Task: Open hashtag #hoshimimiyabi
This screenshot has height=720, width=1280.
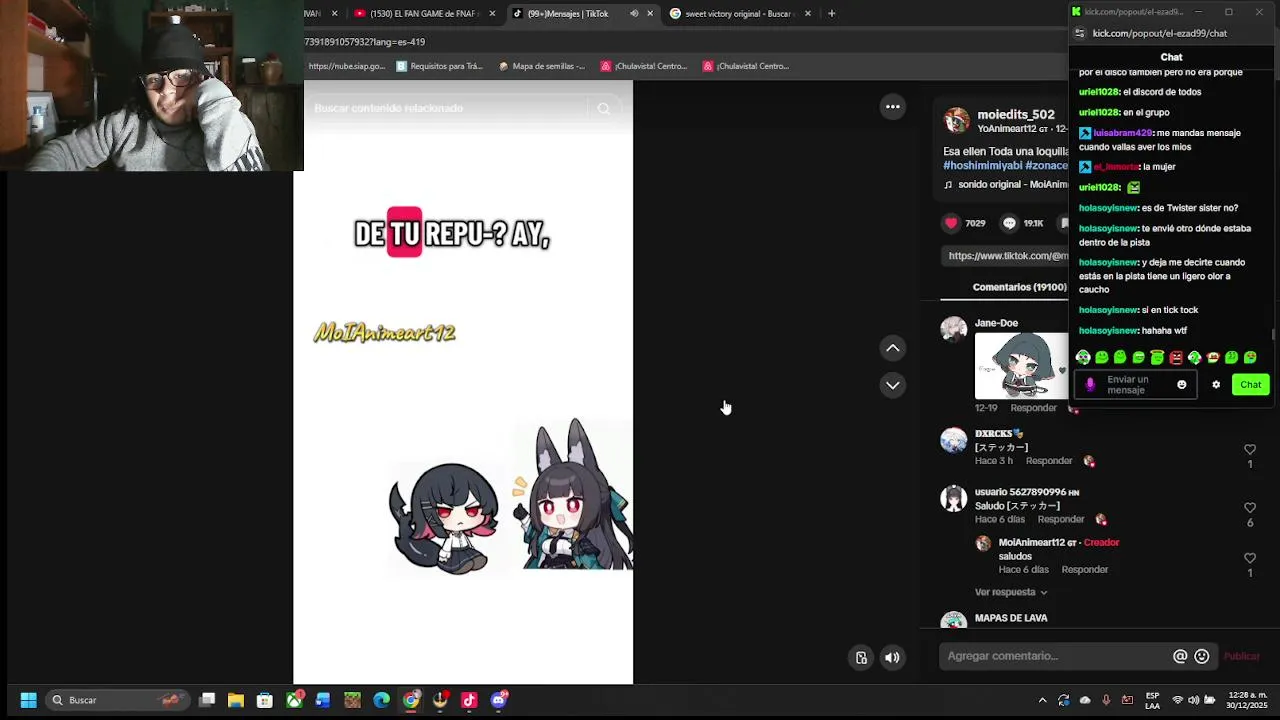Action: pos(982,165)
